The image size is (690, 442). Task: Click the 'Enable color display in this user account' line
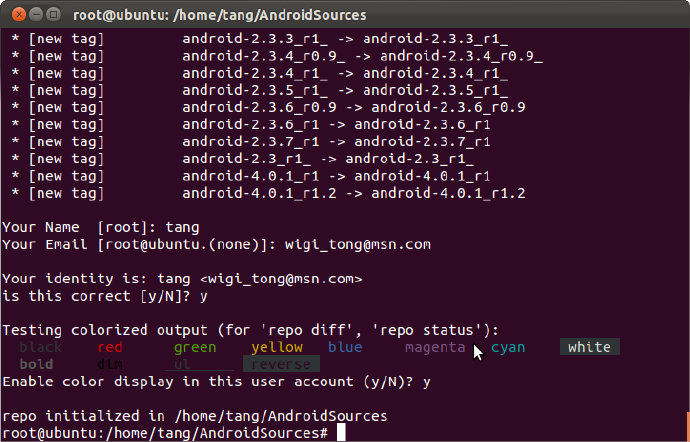[x=217, y=382]
